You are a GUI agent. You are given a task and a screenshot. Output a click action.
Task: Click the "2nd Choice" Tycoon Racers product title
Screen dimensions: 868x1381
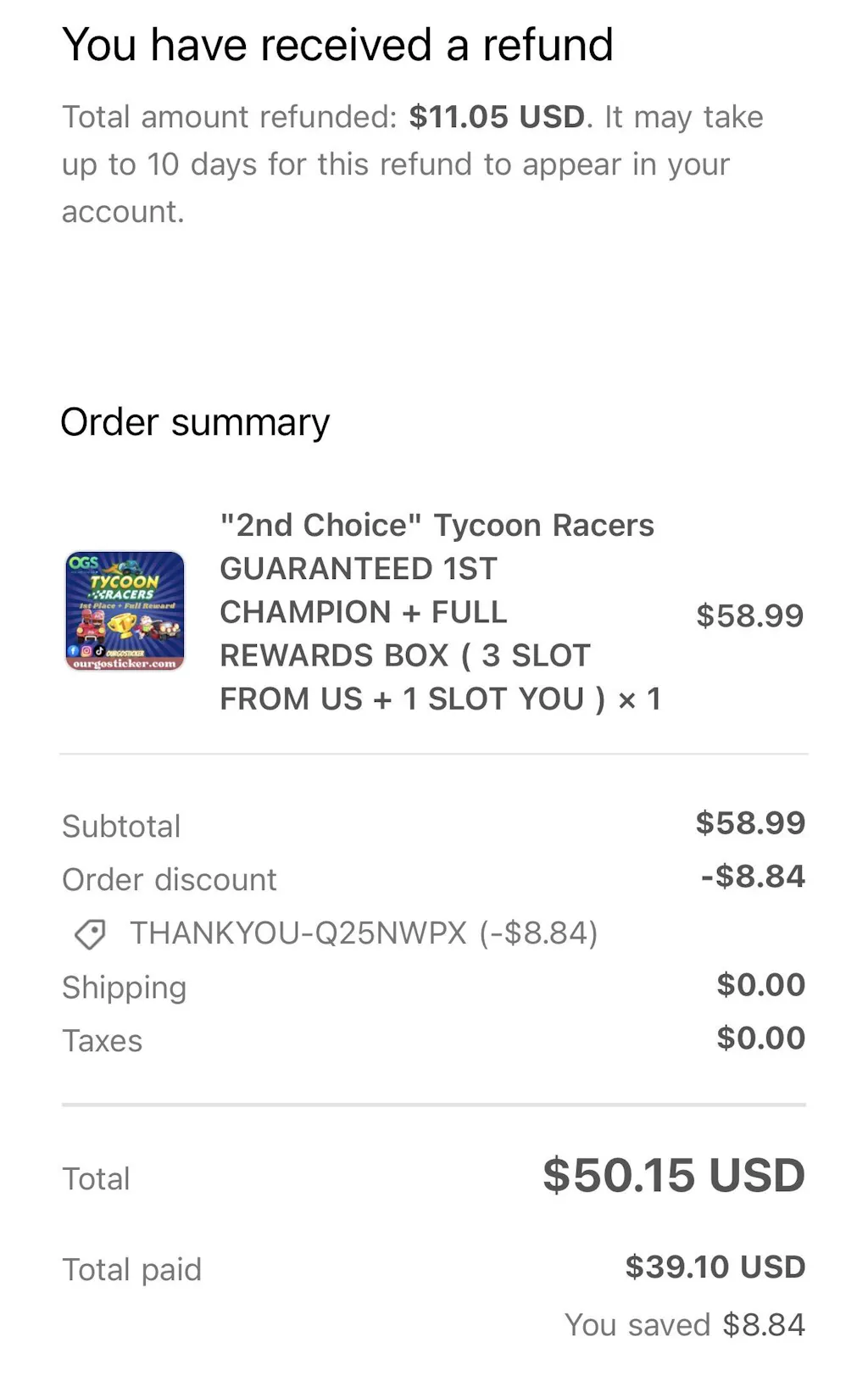click(x=439, y=611)
